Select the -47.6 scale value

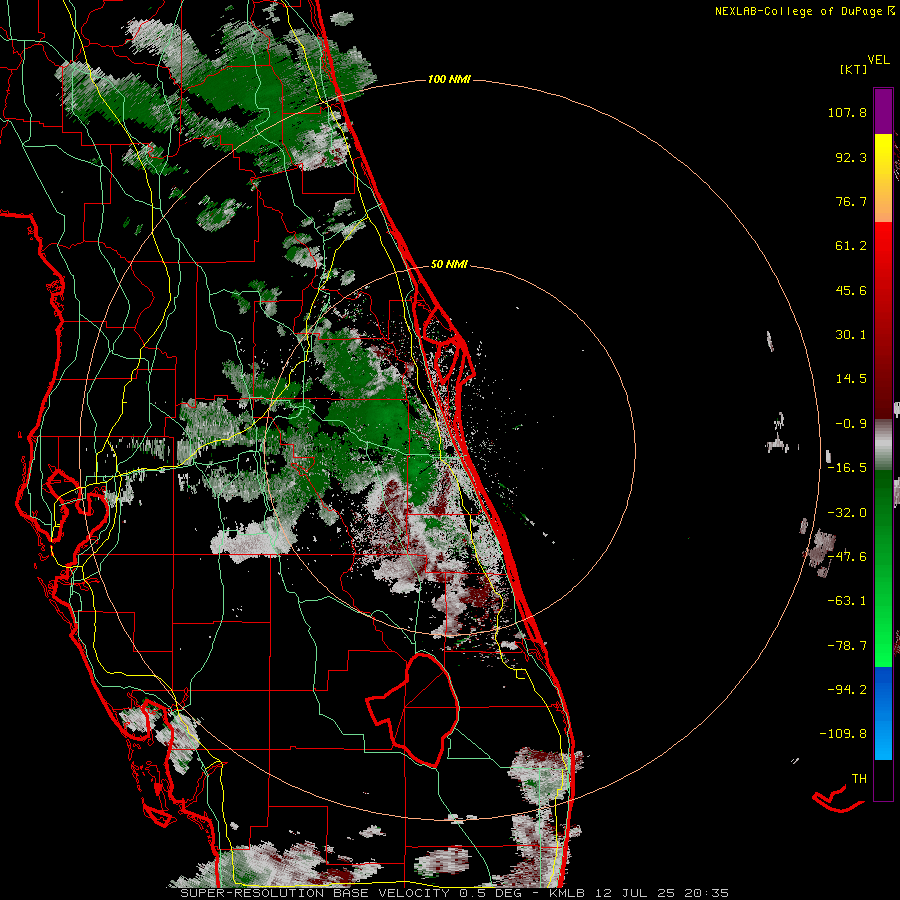pos(847,557)
